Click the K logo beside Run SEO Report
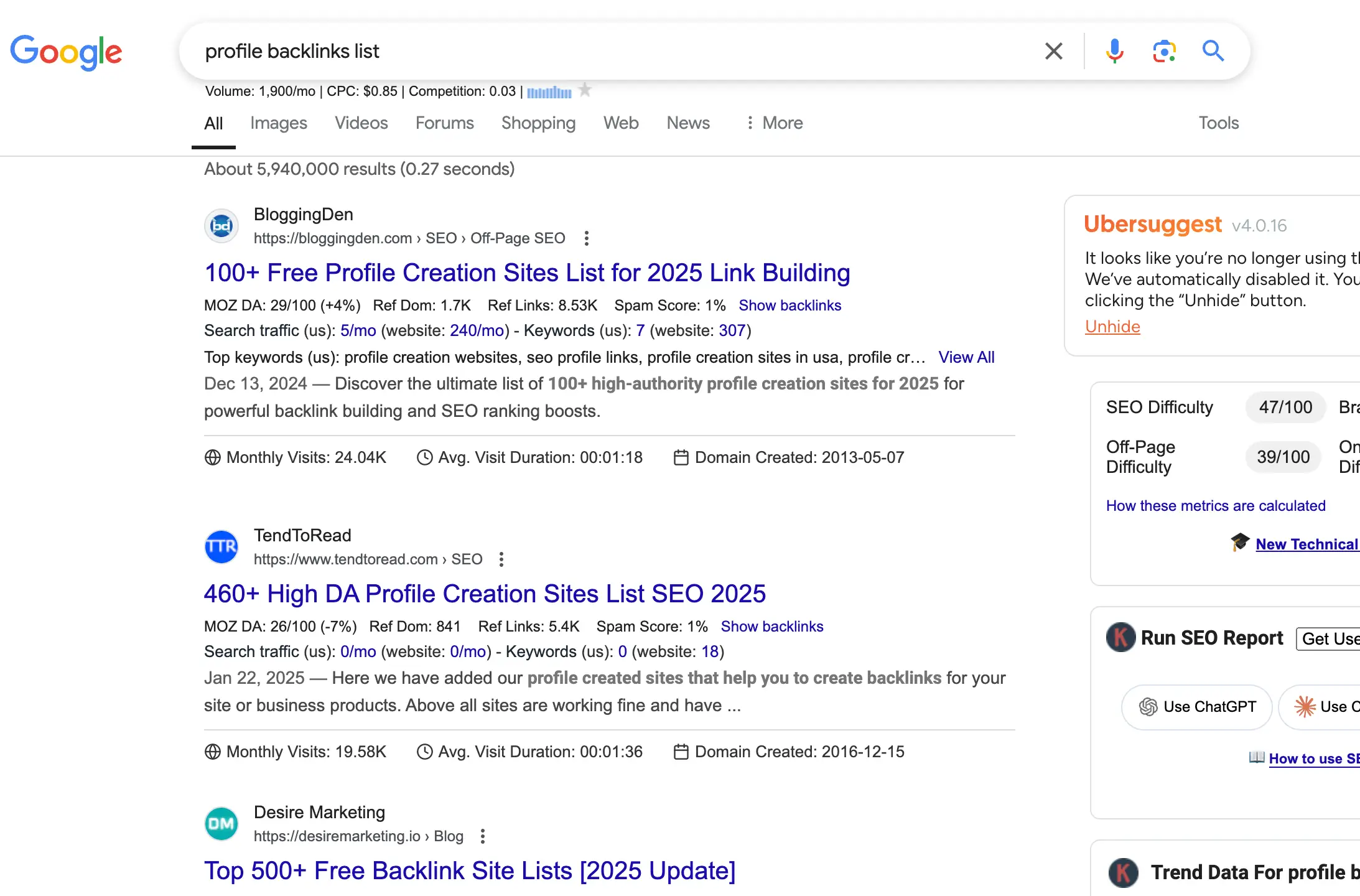 click(1121, 637)
